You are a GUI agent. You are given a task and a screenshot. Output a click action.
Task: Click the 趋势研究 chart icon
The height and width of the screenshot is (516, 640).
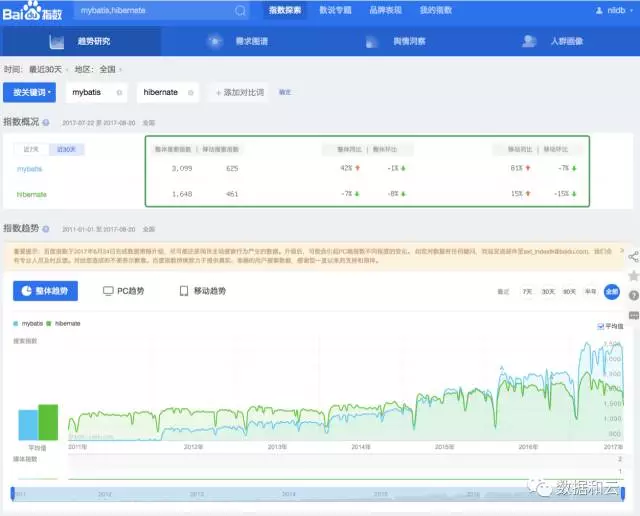point(56,41)
